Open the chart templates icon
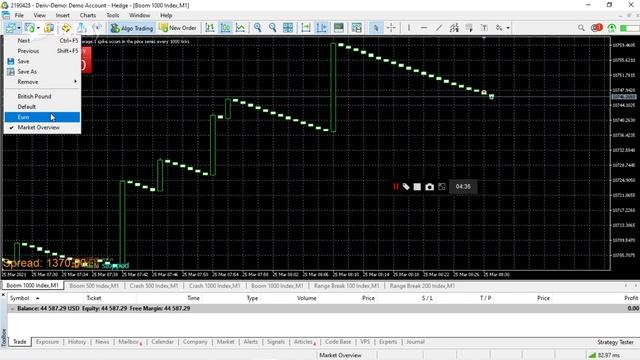The height and width of the screenshot is (360, 640). click(357, 28)
